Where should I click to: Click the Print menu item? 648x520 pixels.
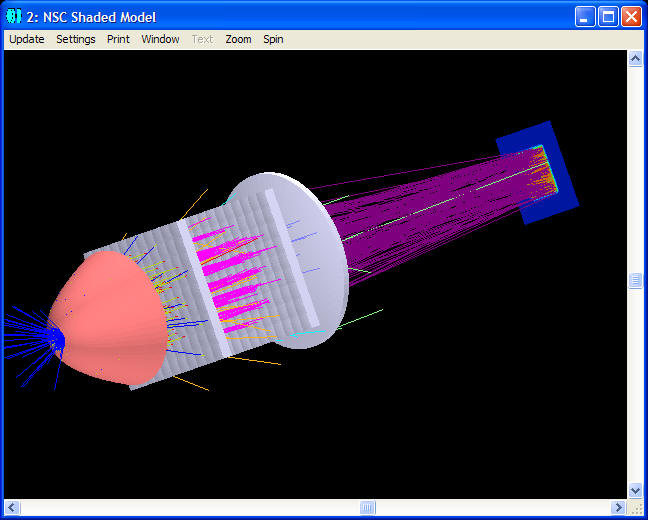click(118, 39)
